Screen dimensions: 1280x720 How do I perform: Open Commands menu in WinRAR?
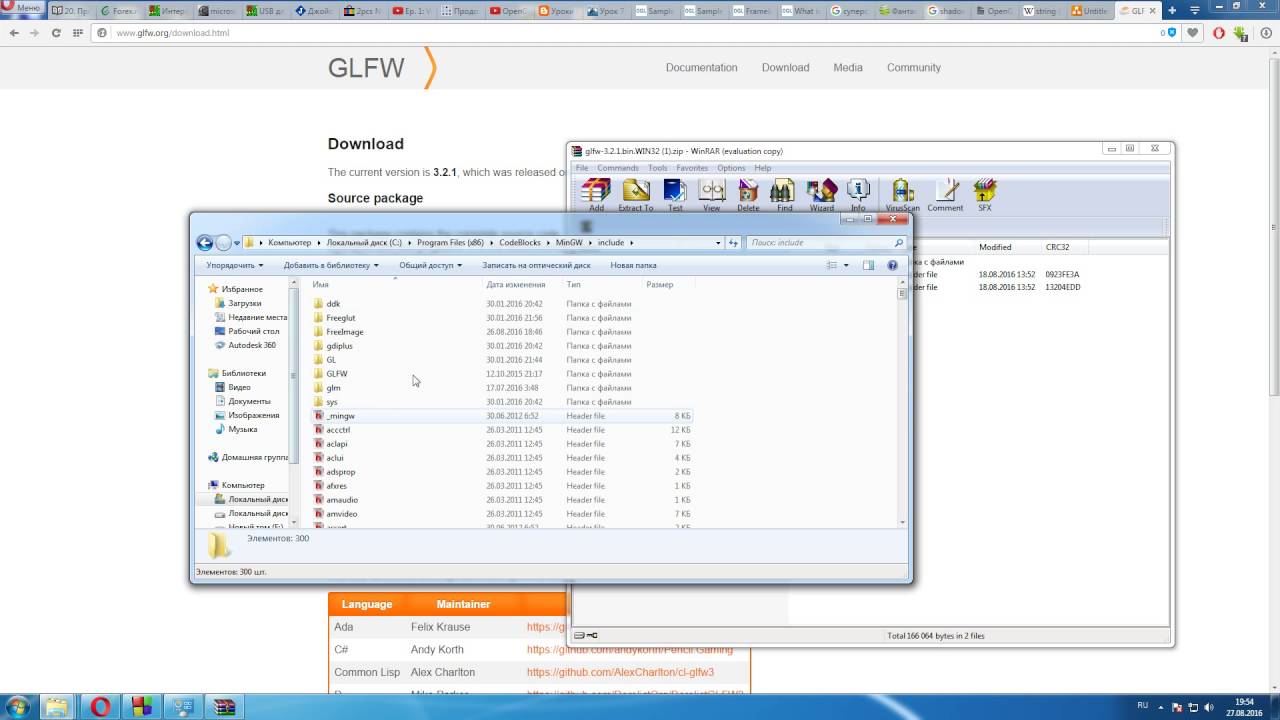tap(618, 168)
